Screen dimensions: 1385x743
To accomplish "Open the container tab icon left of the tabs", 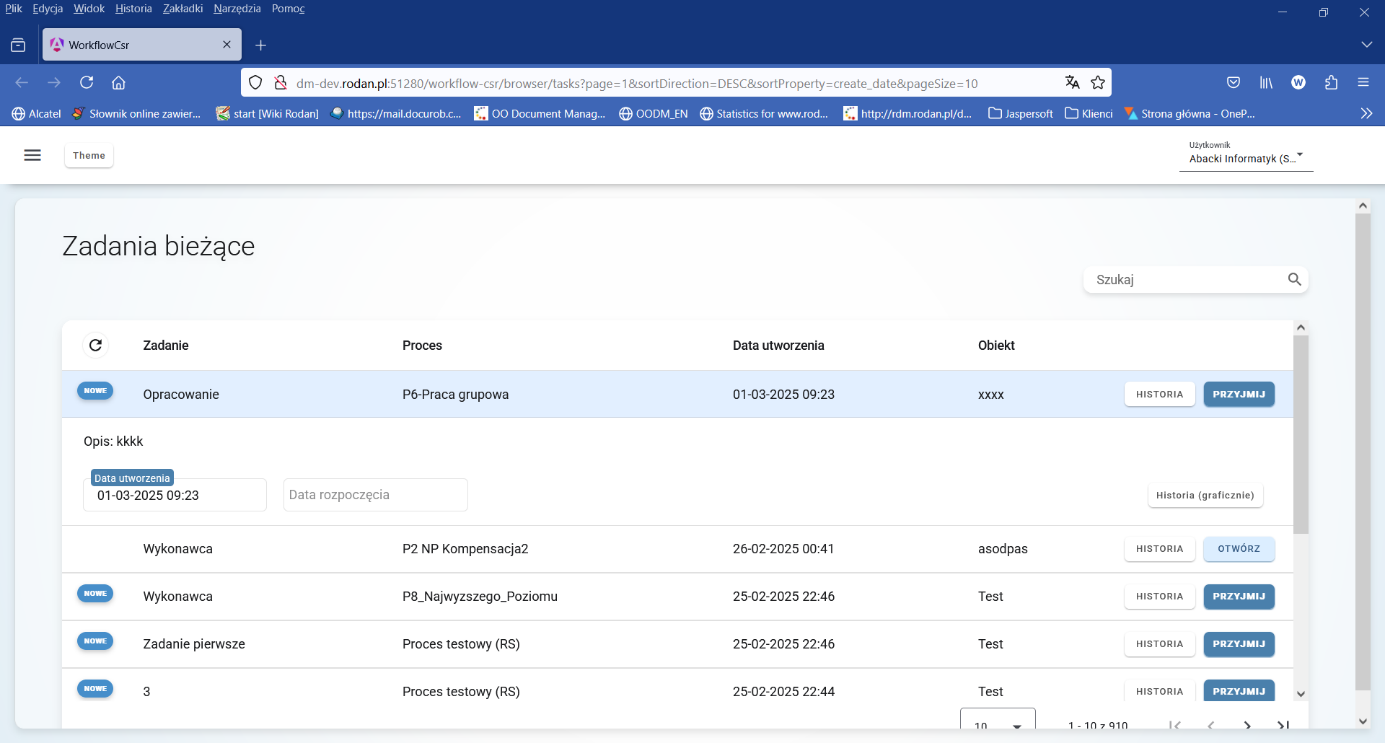I will (19, 44).
